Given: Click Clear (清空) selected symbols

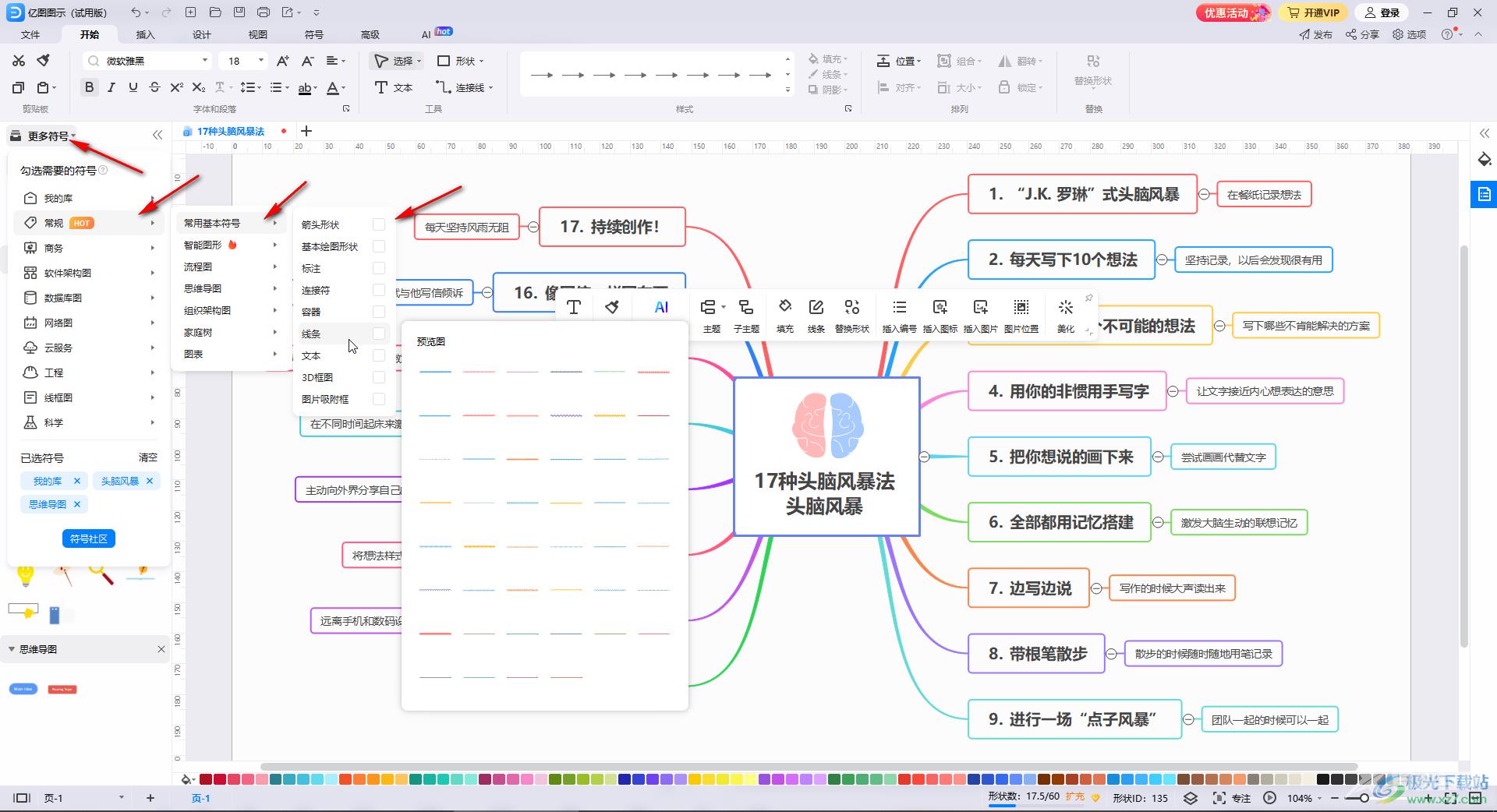Looking at the screenshot, I should coord(148,457).
